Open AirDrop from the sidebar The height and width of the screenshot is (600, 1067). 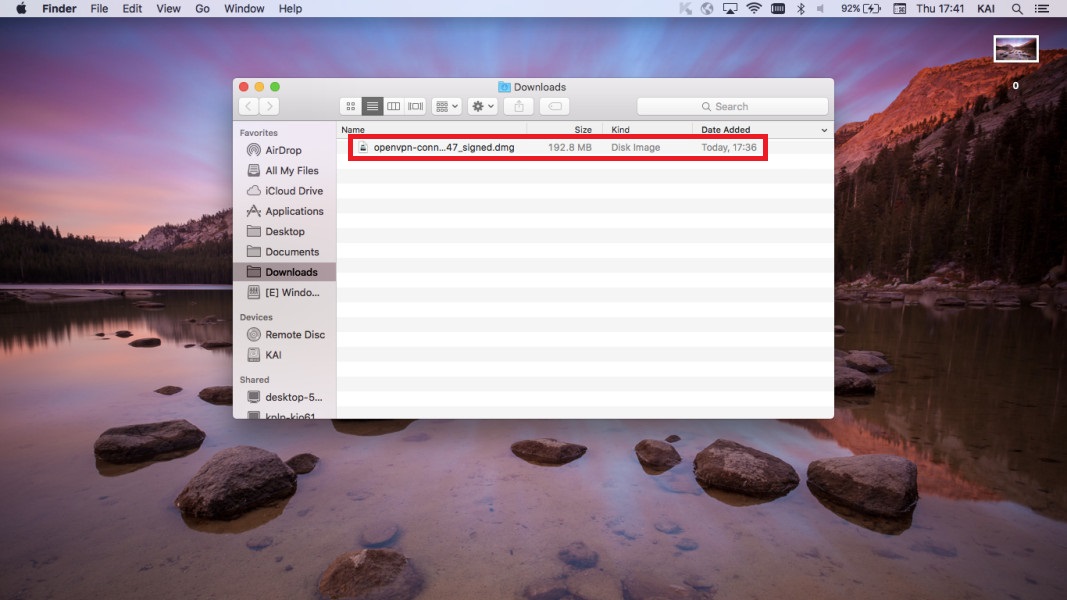tap(282, 150)
